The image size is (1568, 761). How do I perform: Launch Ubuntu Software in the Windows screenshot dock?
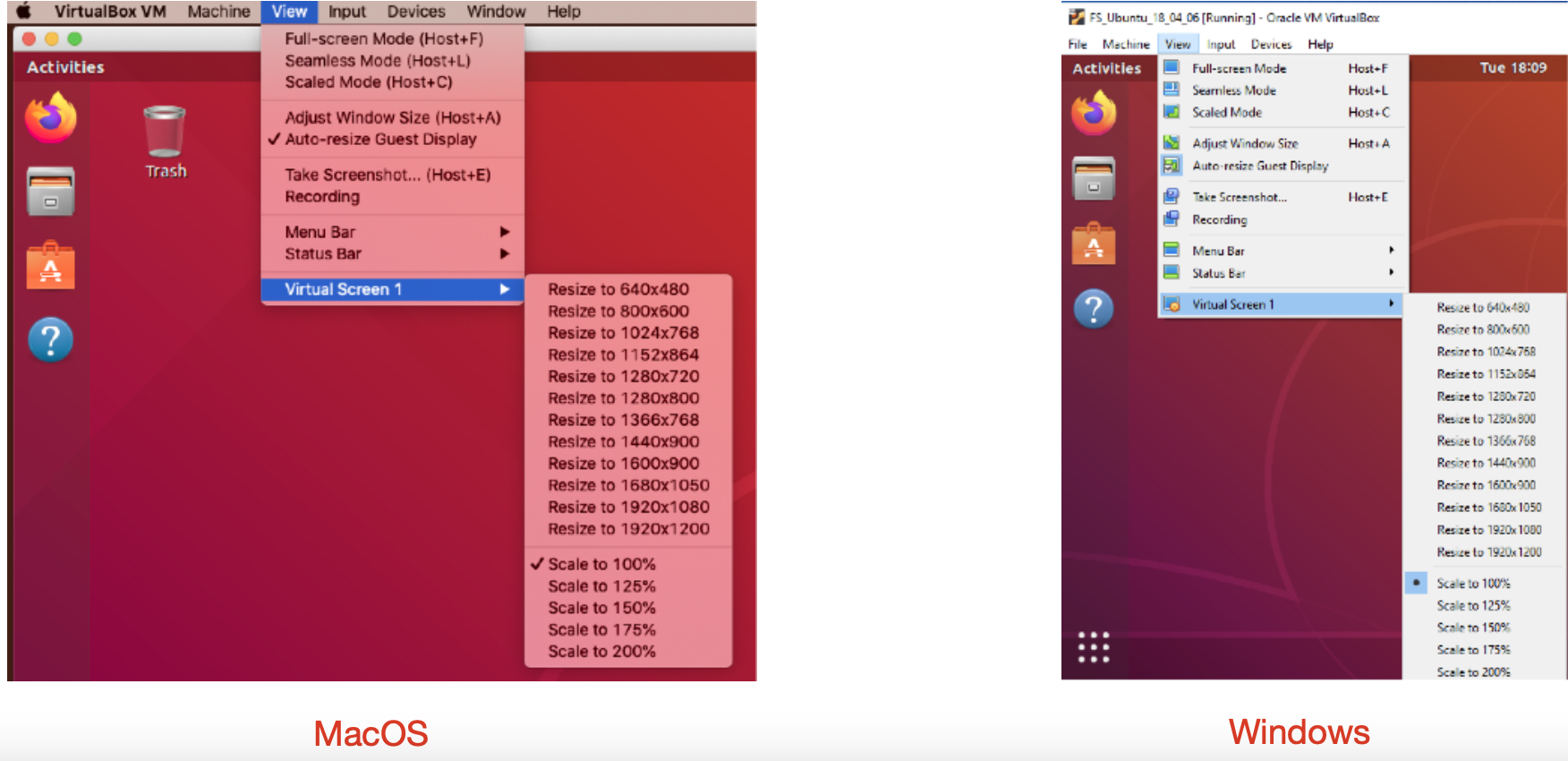pyautogui.click(x=1094, y=244)
